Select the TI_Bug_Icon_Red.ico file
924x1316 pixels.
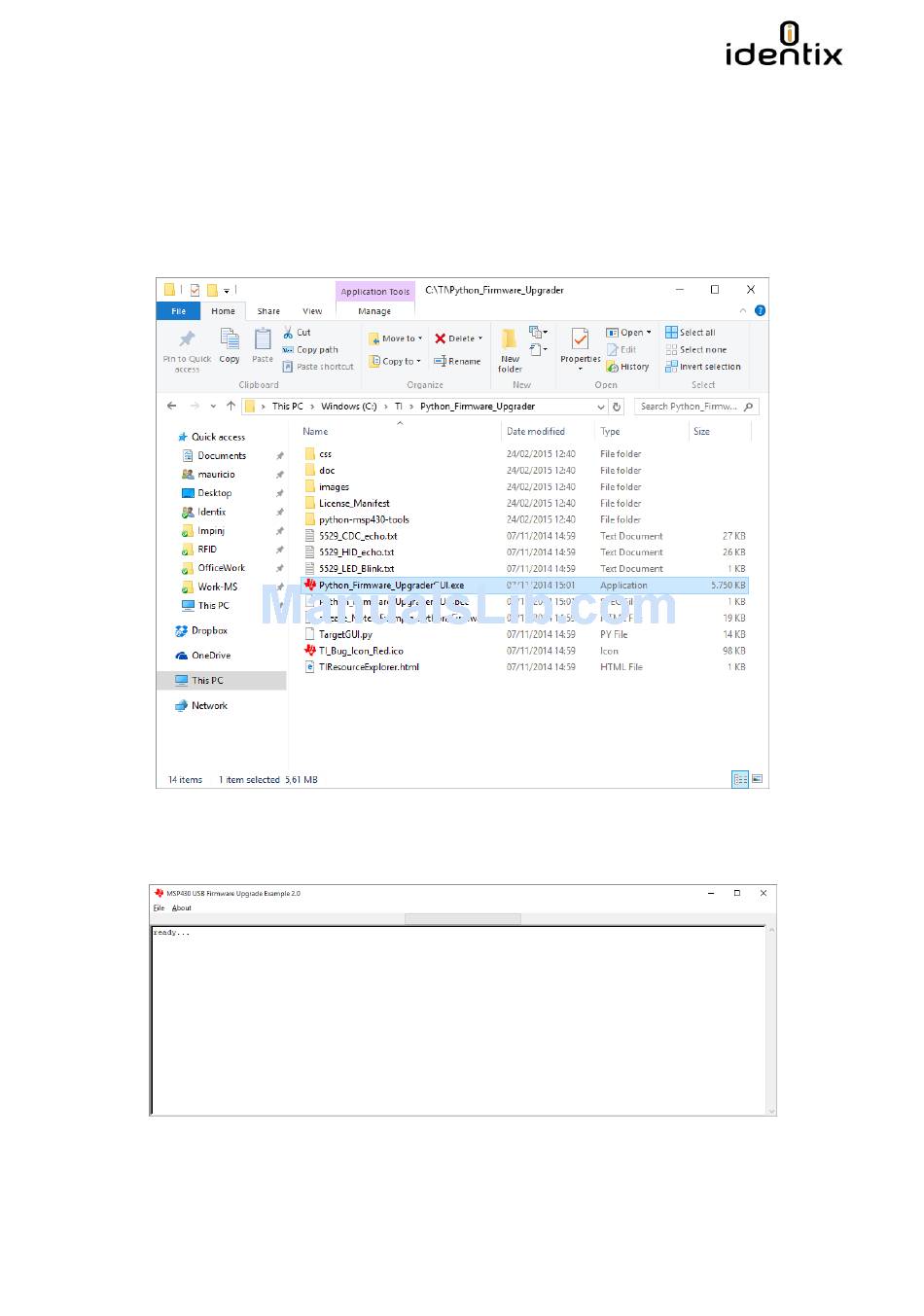pos(353,652)
